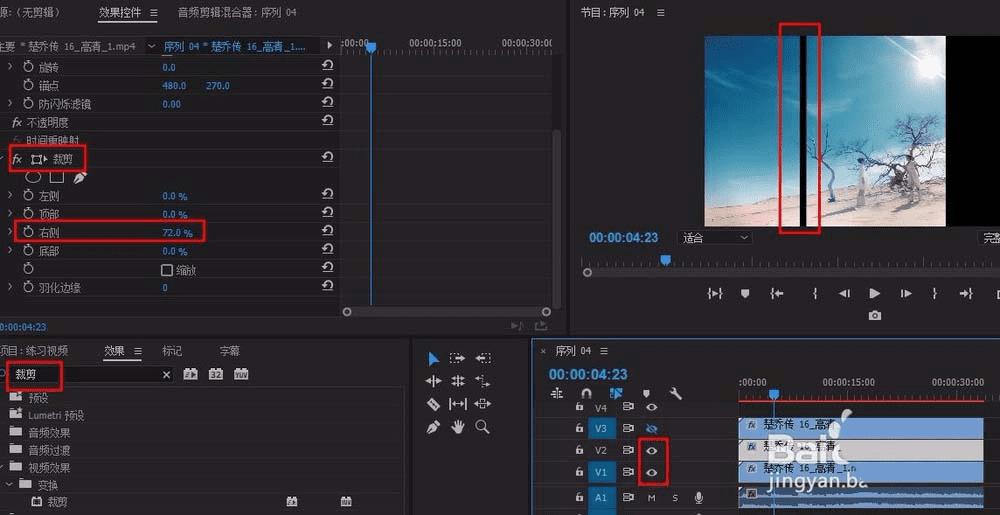Switch to the 标记 tab

point(172,351)
